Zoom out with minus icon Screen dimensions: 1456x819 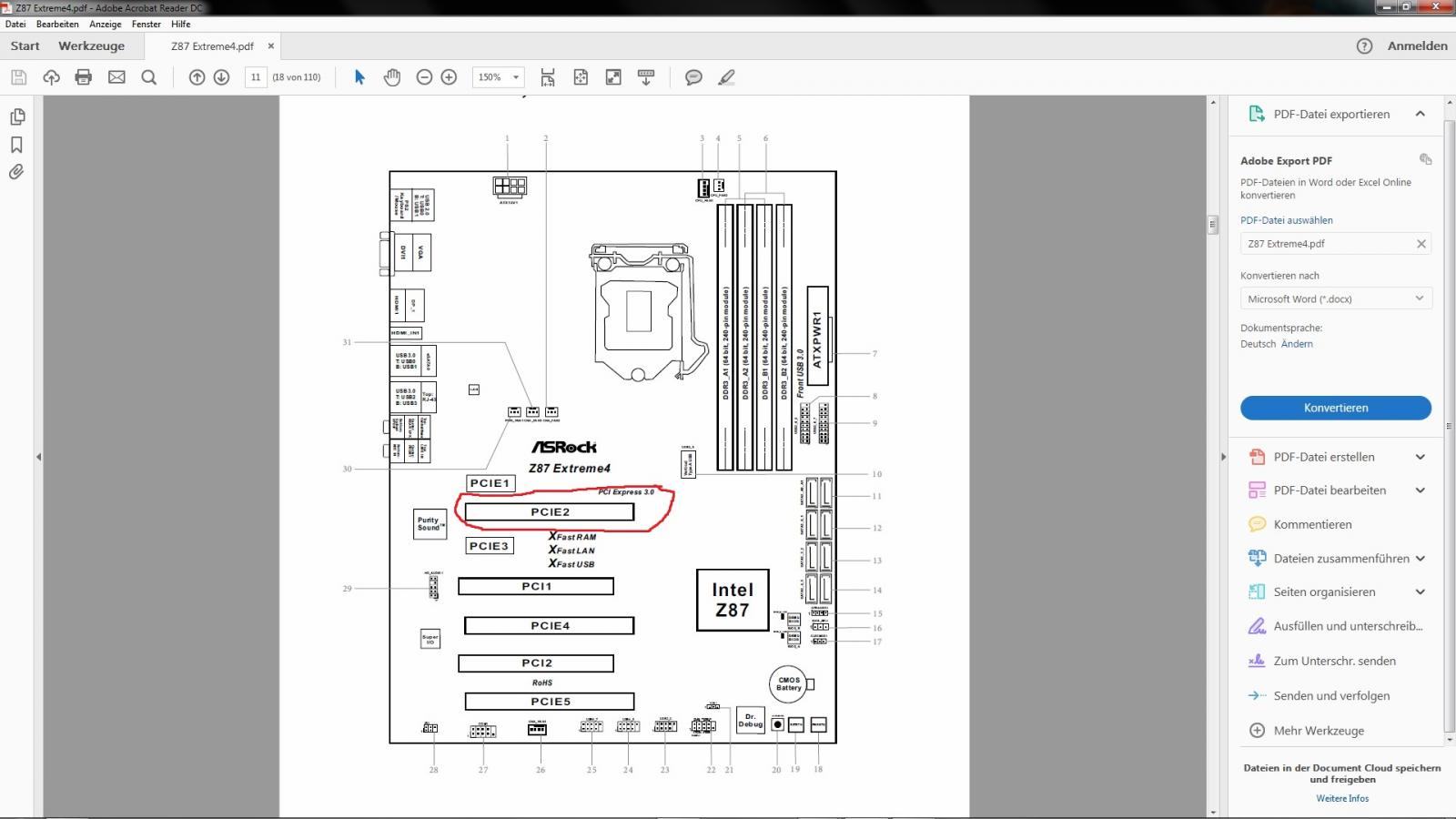click(424, 77)
